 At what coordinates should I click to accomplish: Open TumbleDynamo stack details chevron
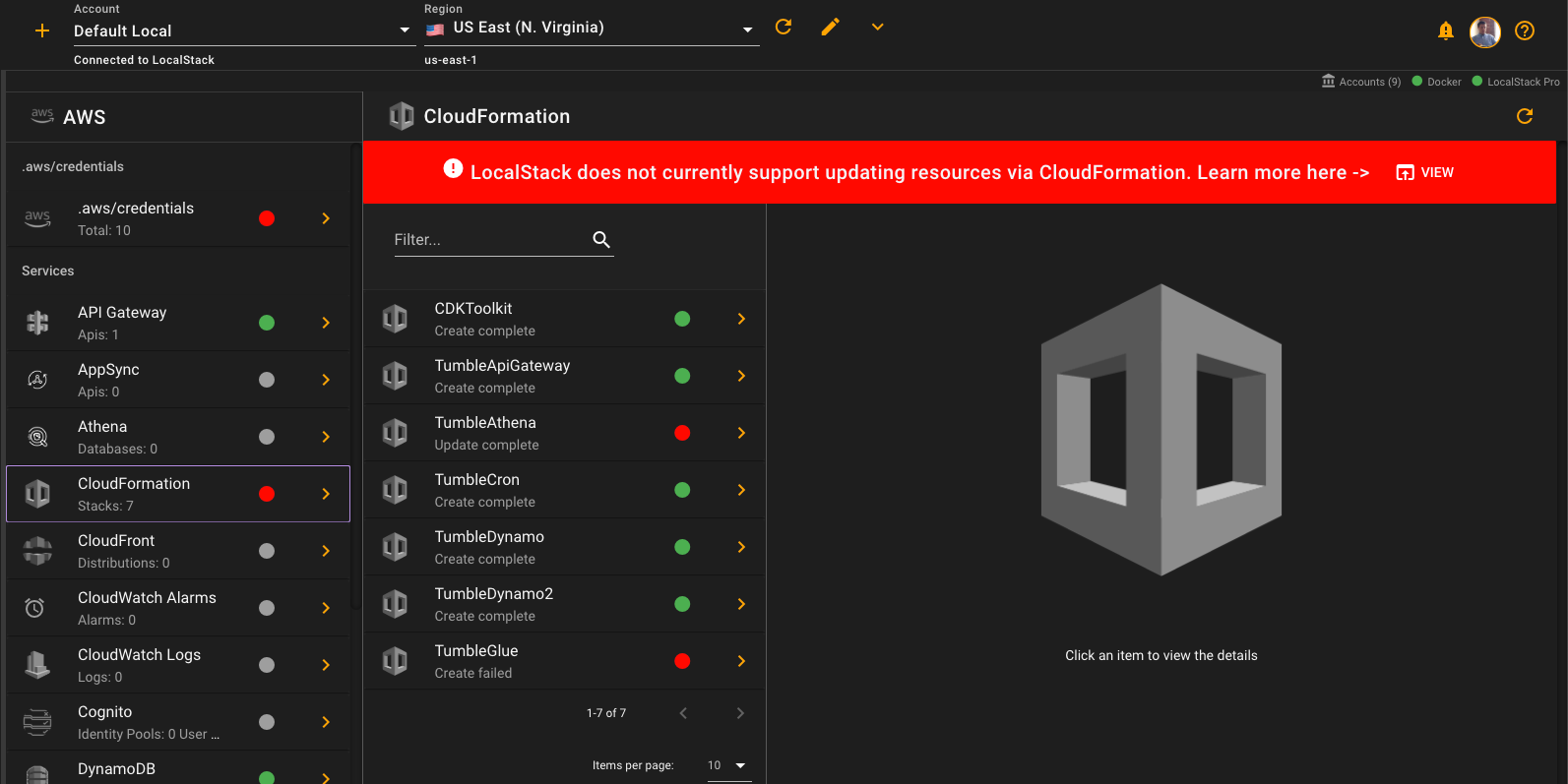click(x=741, y=547)
